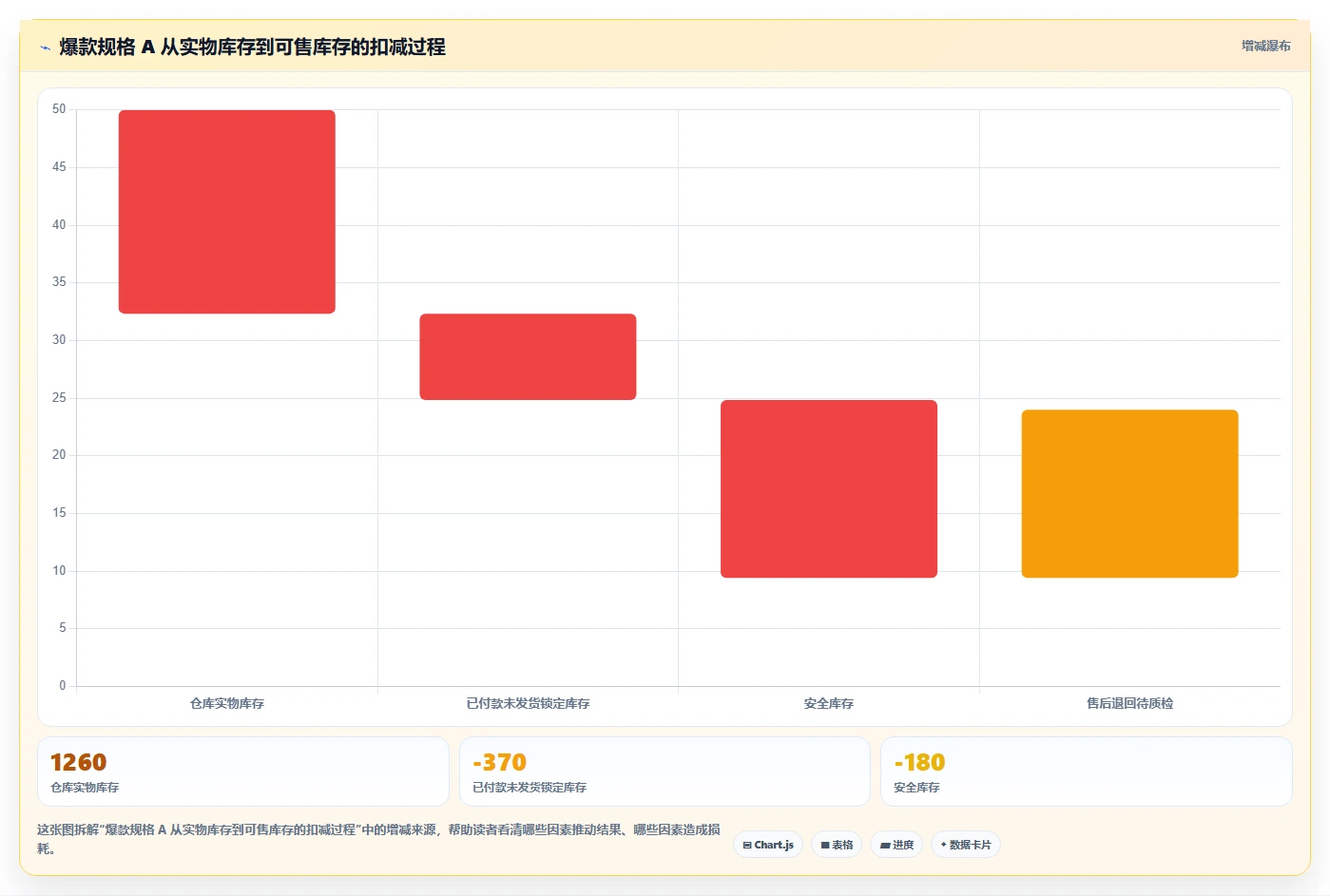Click the -370 已付款未发货锁定库存 card

(665, 772)
